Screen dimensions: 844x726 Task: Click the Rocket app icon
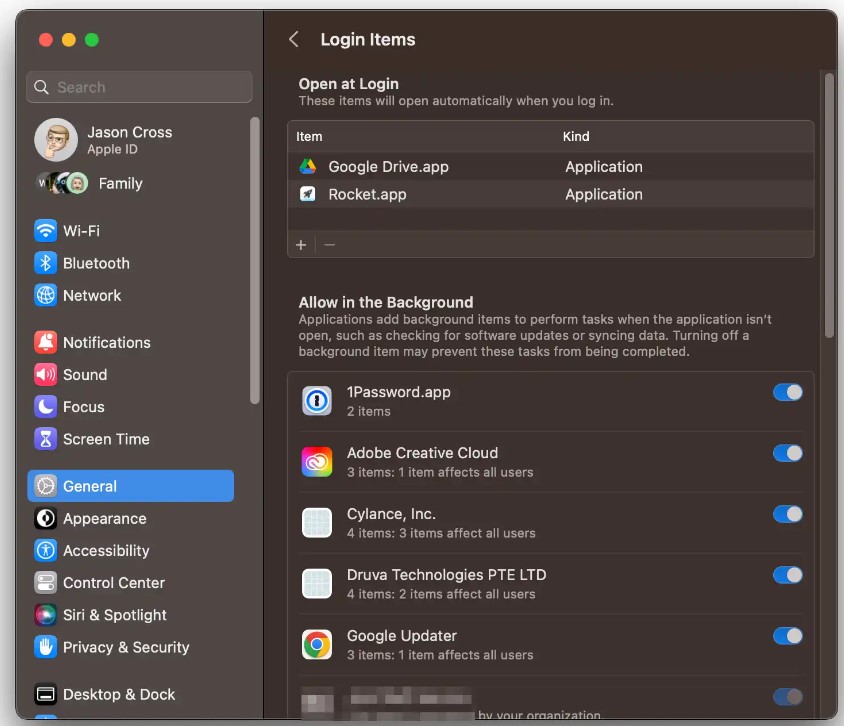click(x=308, y=194)
